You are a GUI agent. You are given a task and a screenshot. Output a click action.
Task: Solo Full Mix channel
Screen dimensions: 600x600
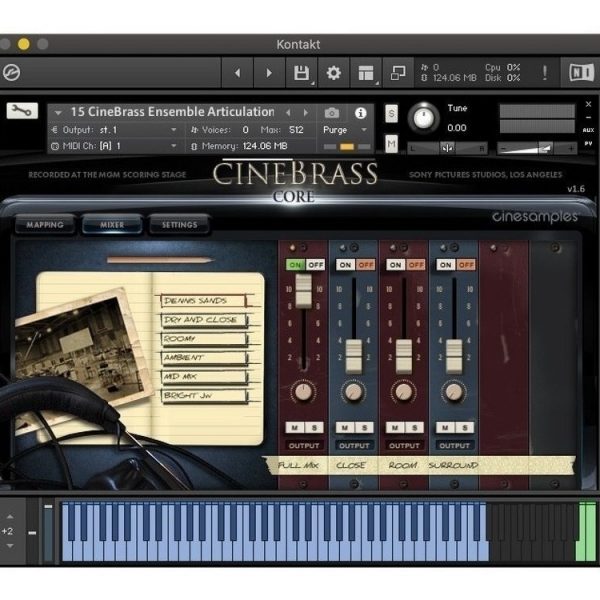tap(314, 427)
